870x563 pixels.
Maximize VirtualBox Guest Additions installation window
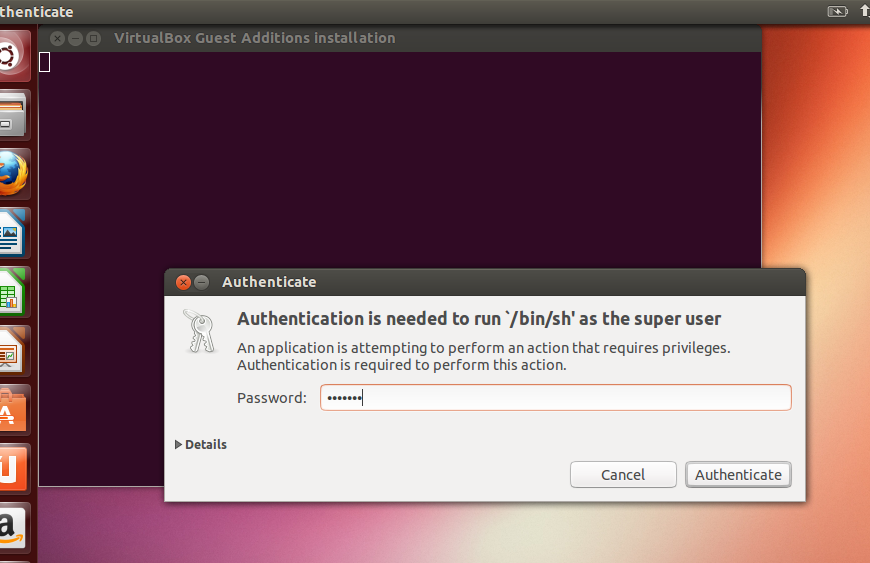(x=94, y=38)
